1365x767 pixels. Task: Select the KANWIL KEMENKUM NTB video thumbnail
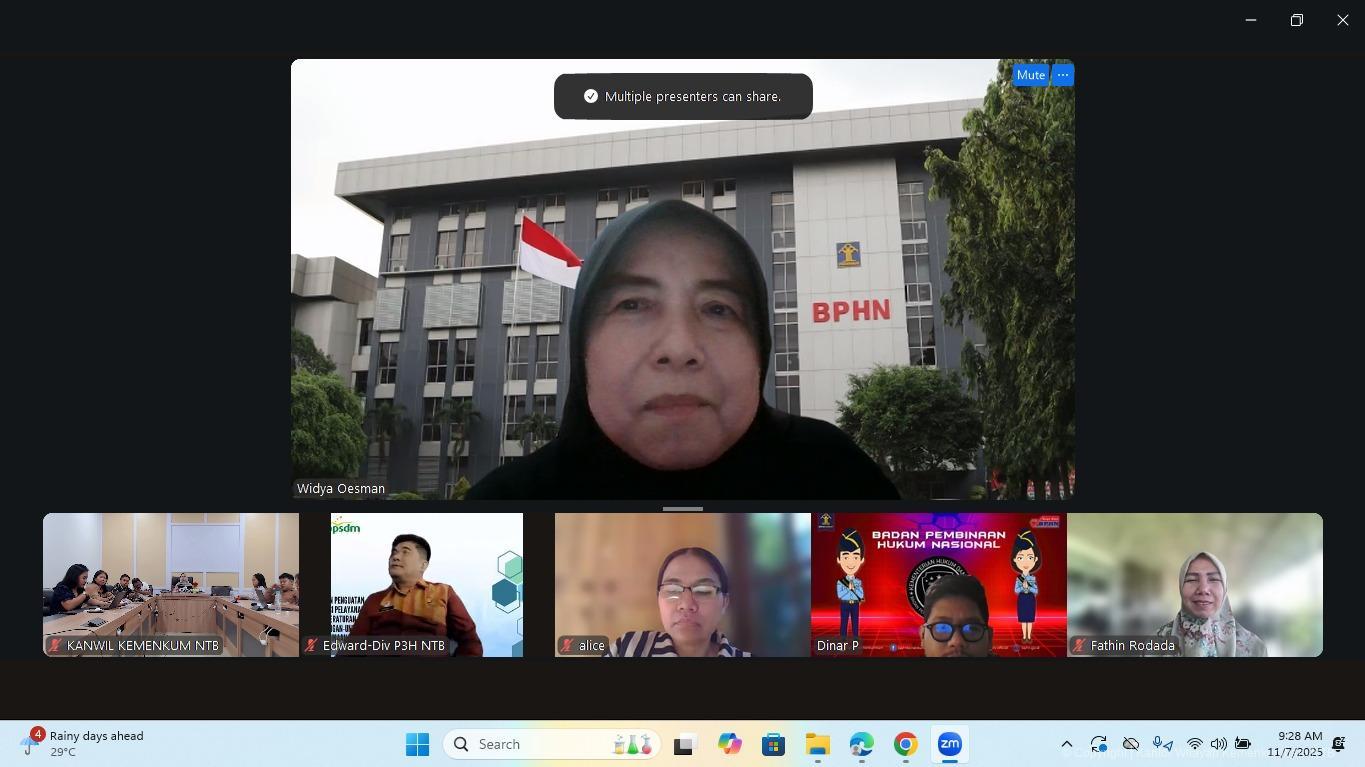tap(171, 584)
